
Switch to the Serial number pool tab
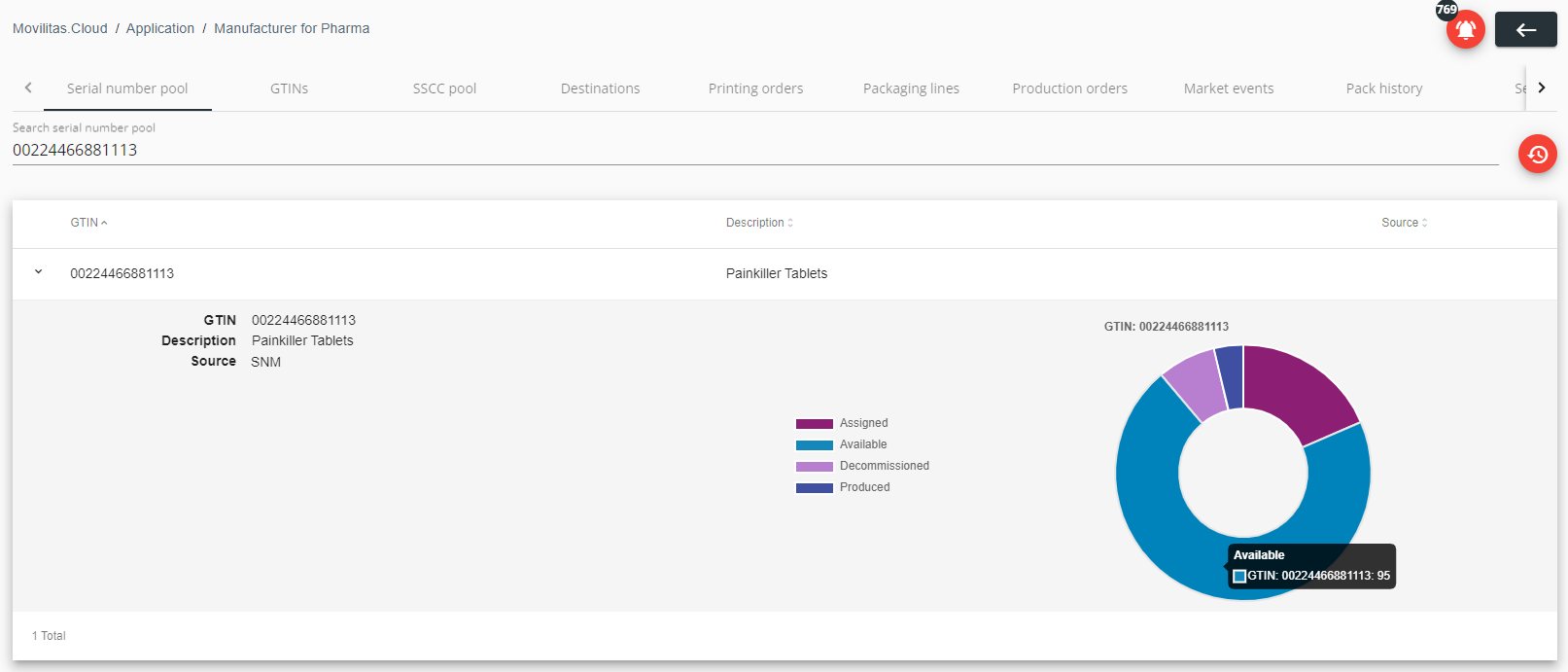coord(127,88)
